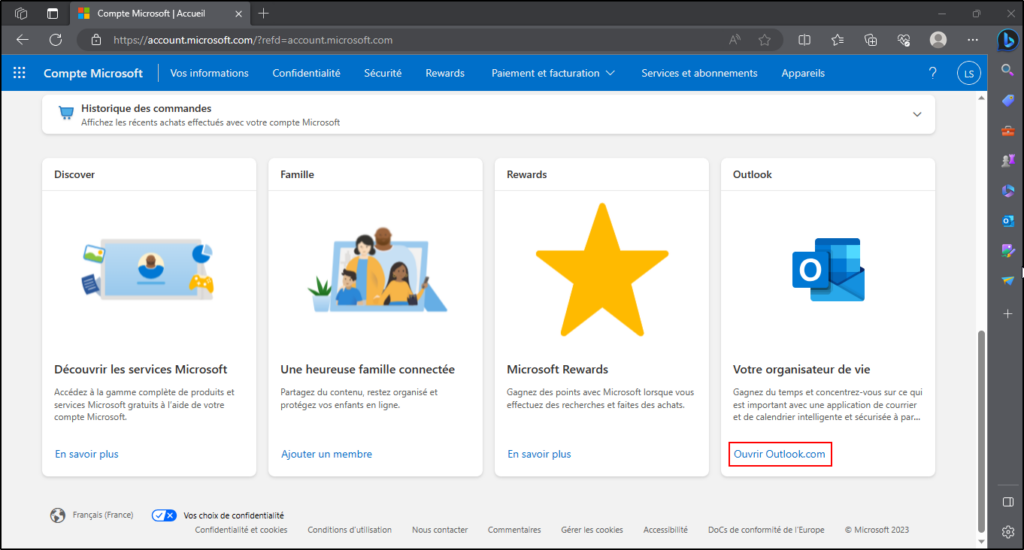This screenshot has width=1024, height=550.
Task: Open the Microsoft apps launcher grid
Action: point(20,73)
